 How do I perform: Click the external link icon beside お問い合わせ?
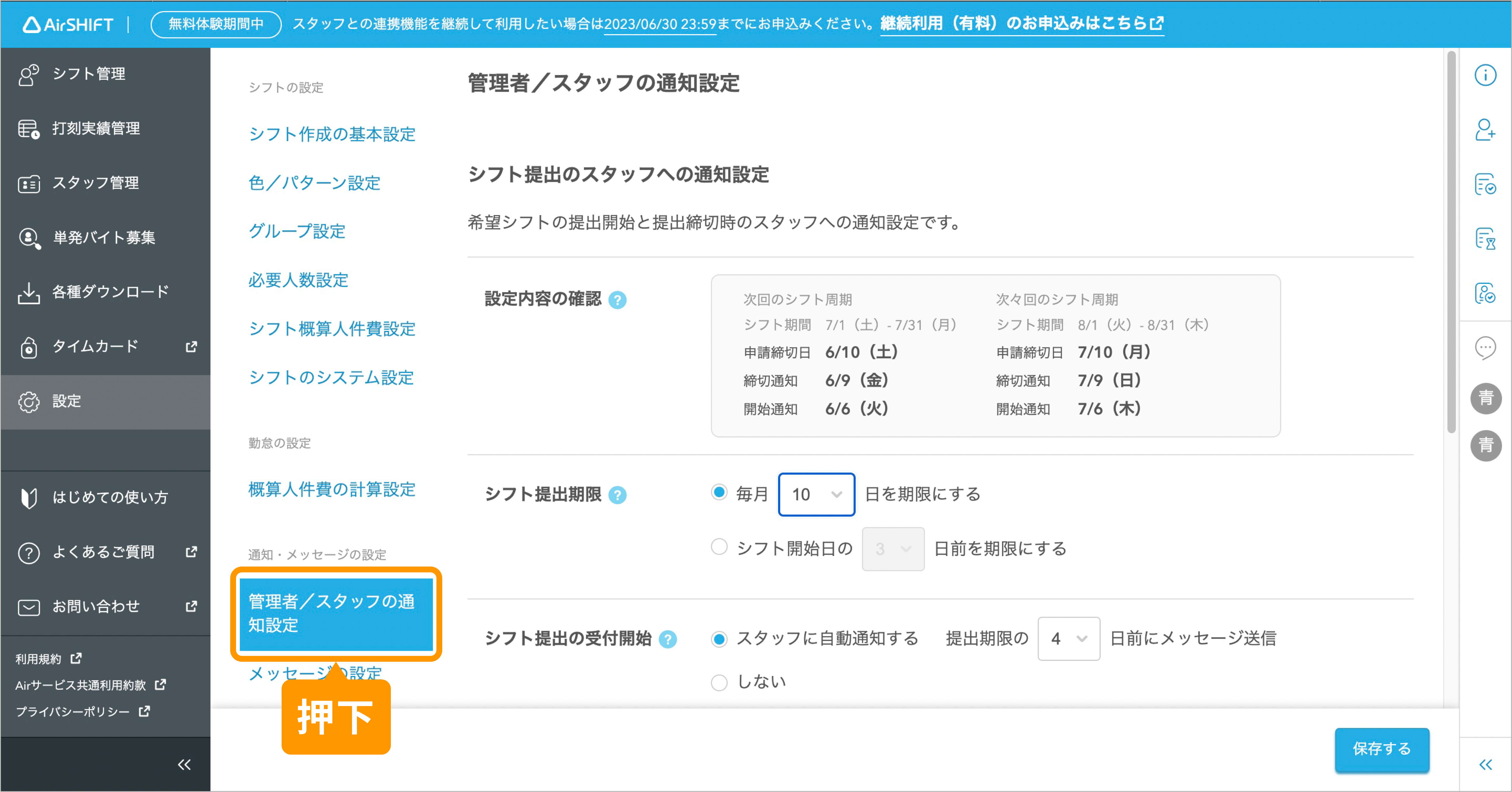191,607
